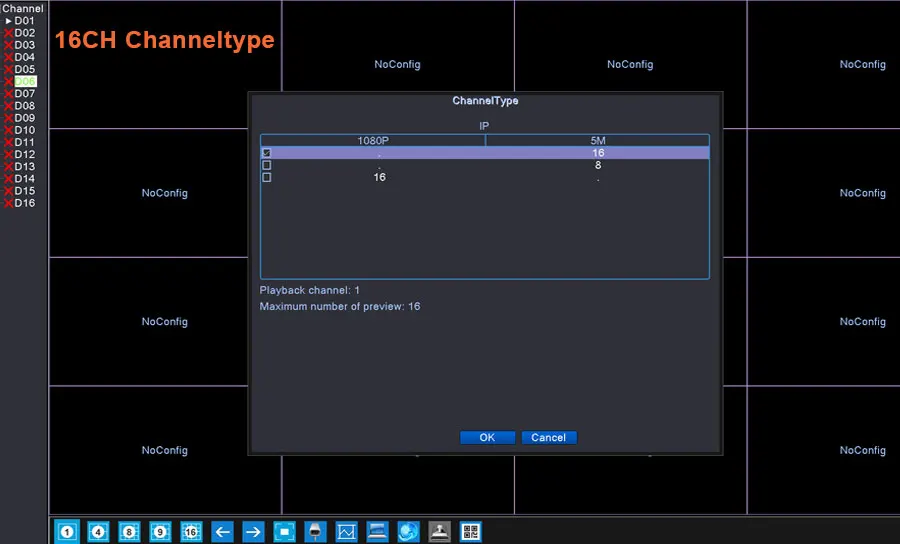Select channel D04 in list
This screenshot has width=900, height=544.
coord(24,57)
